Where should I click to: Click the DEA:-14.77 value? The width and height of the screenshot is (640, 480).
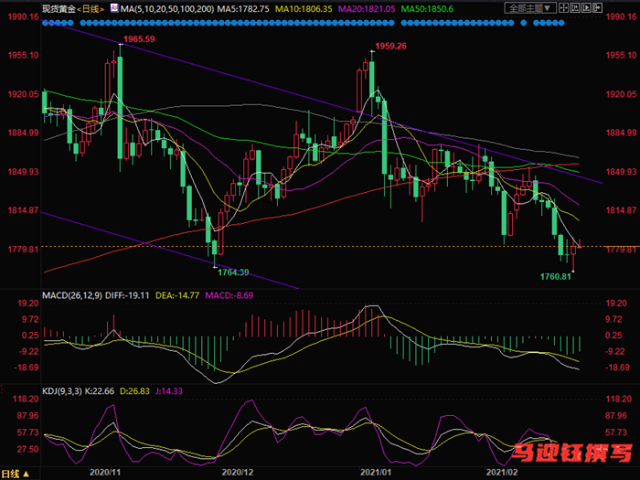[177, 295]
